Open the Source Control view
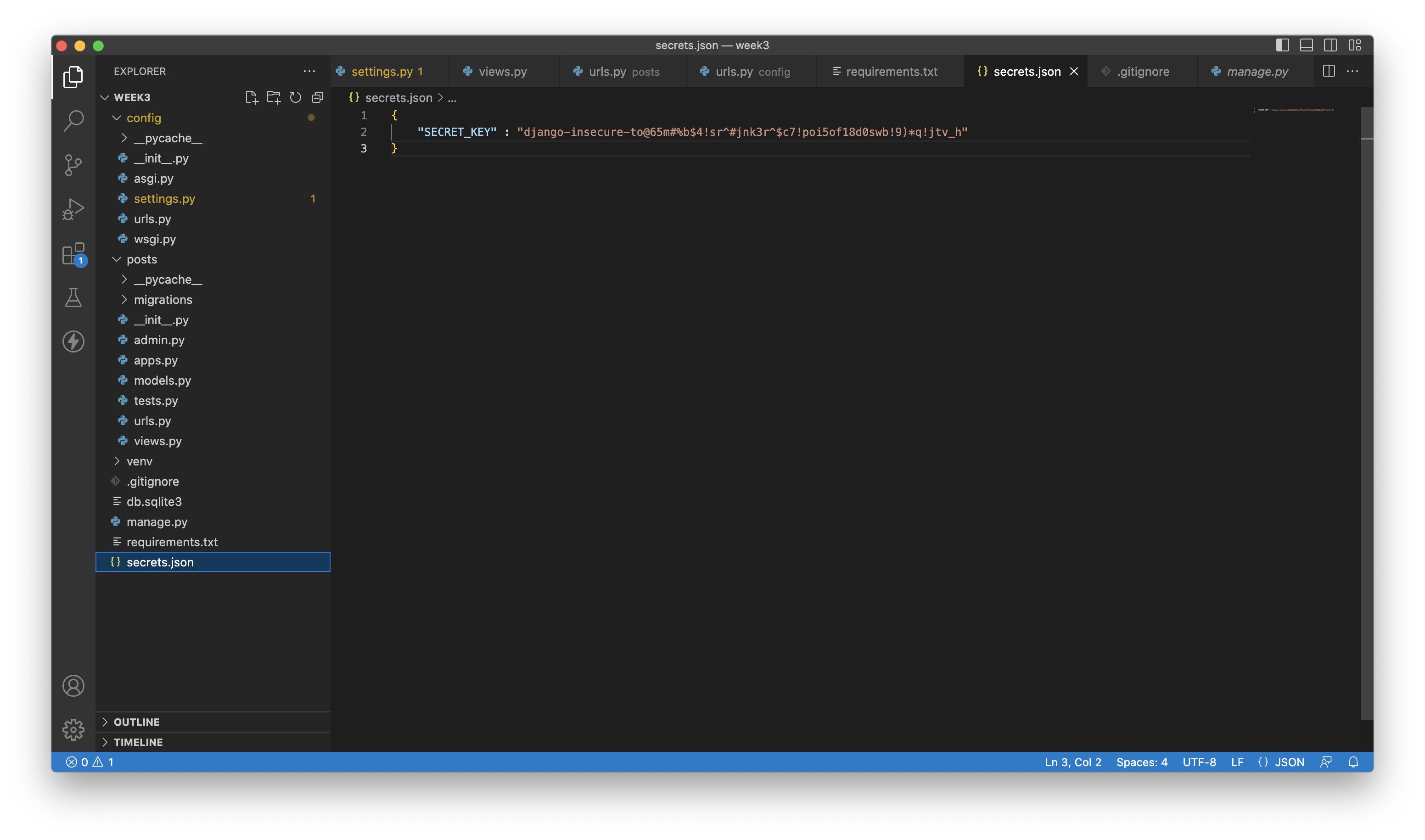The width and height of the screenshot is (1425, 840). click(x=73, y=165)
